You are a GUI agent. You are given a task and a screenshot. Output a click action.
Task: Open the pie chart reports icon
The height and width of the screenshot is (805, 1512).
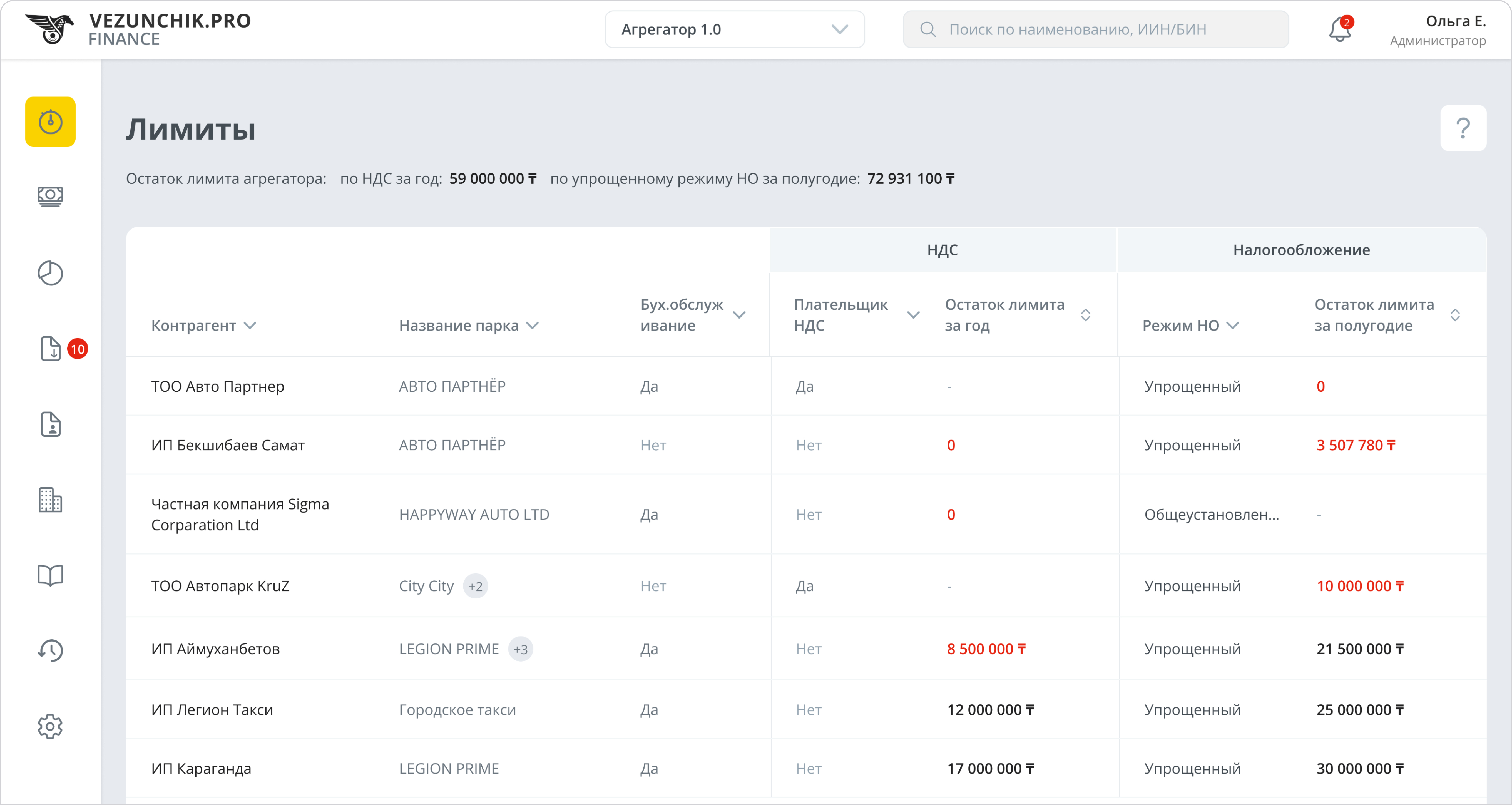50,273
